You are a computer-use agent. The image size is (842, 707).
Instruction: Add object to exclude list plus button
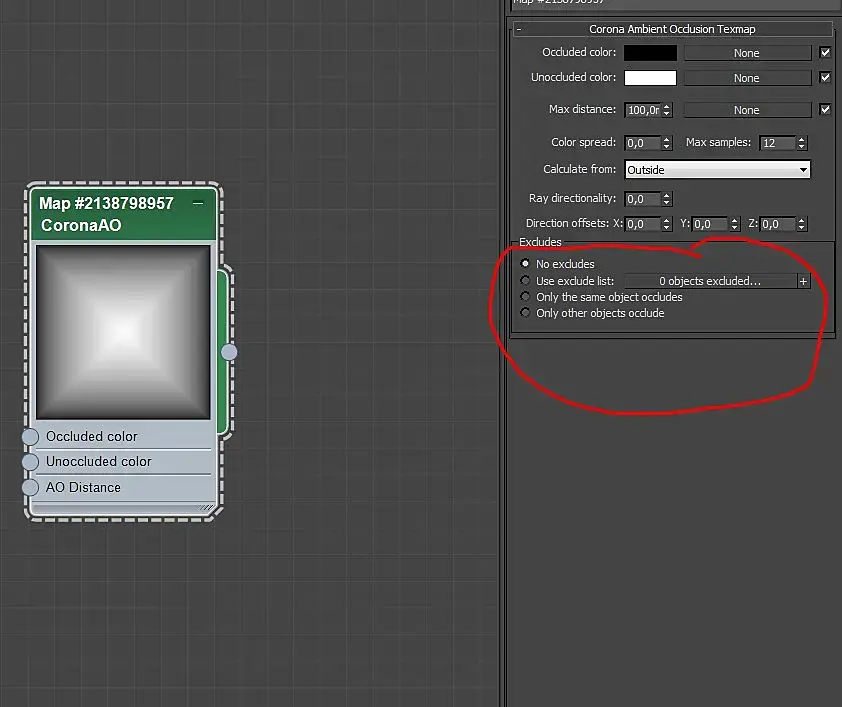(803, 281)
